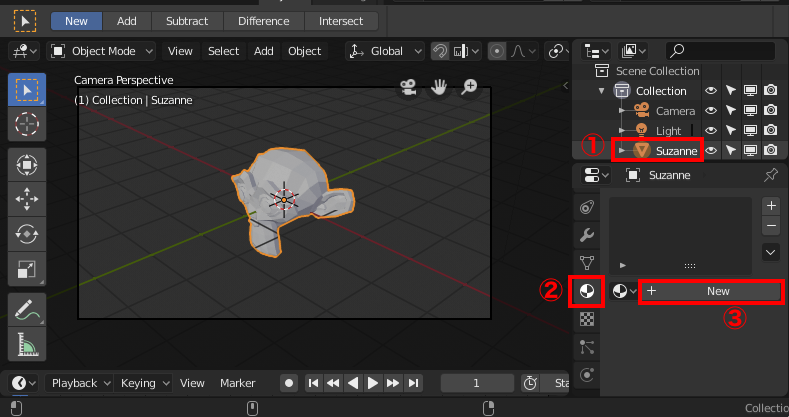This screenshot has height=417, width=789.
Task: Open the Keying menu
Action: (x=143, y=383)
